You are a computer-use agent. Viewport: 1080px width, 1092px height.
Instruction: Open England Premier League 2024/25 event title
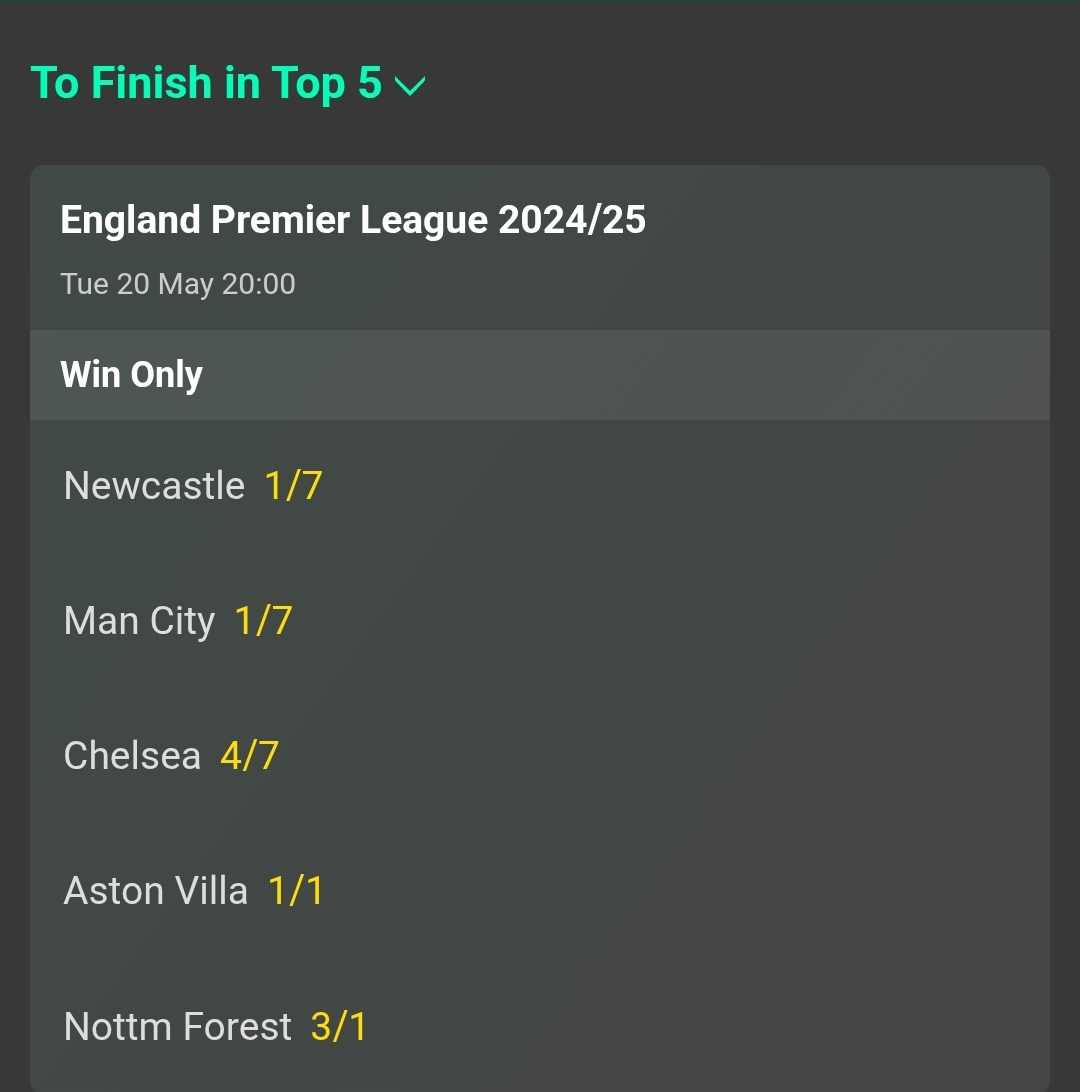(353, 220)
